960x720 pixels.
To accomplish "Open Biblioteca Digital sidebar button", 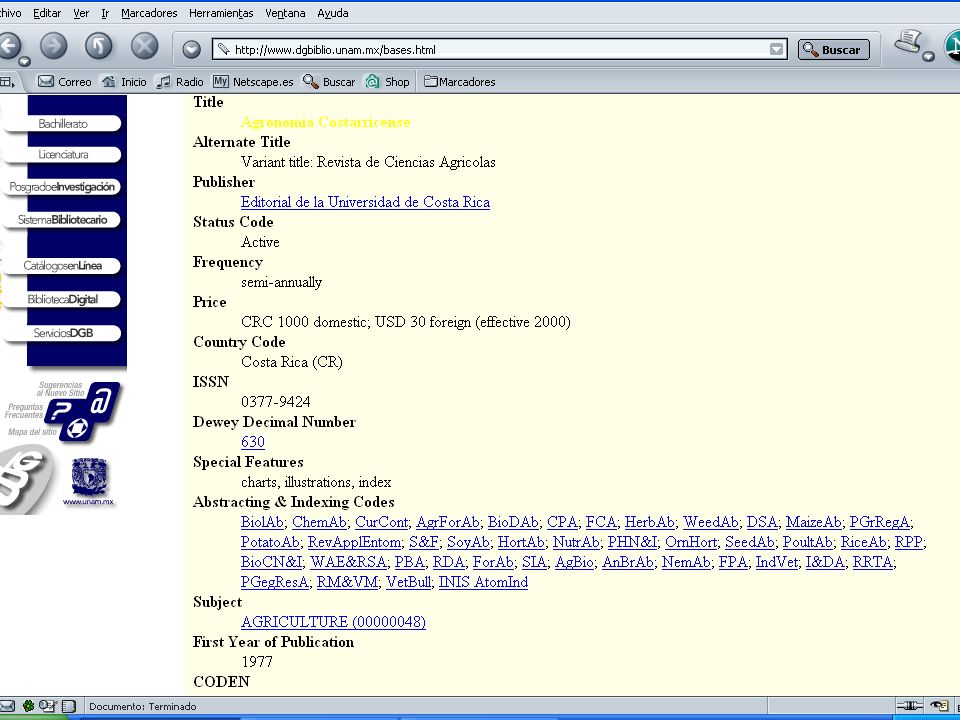I will (x=62, y=299).
